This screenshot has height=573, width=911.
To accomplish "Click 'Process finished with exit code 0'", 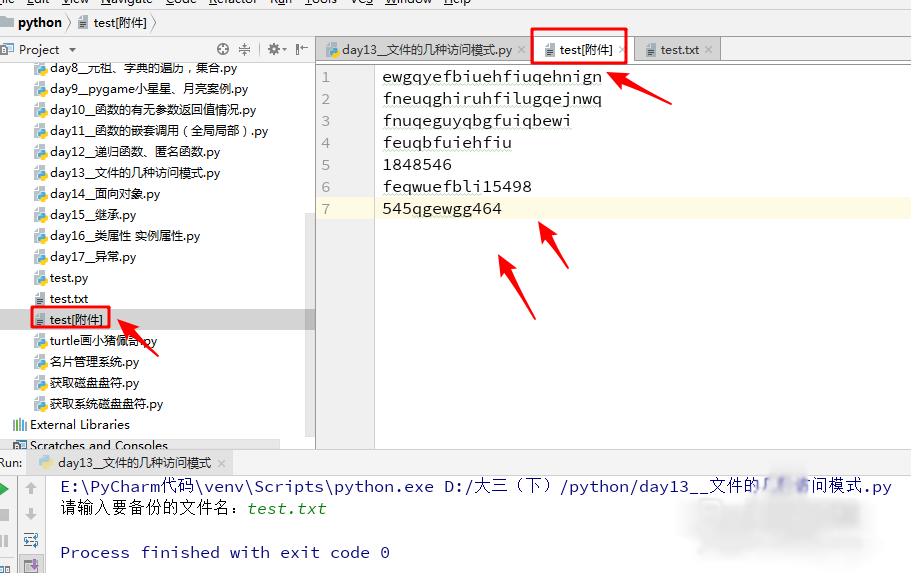I will (225, 553).
